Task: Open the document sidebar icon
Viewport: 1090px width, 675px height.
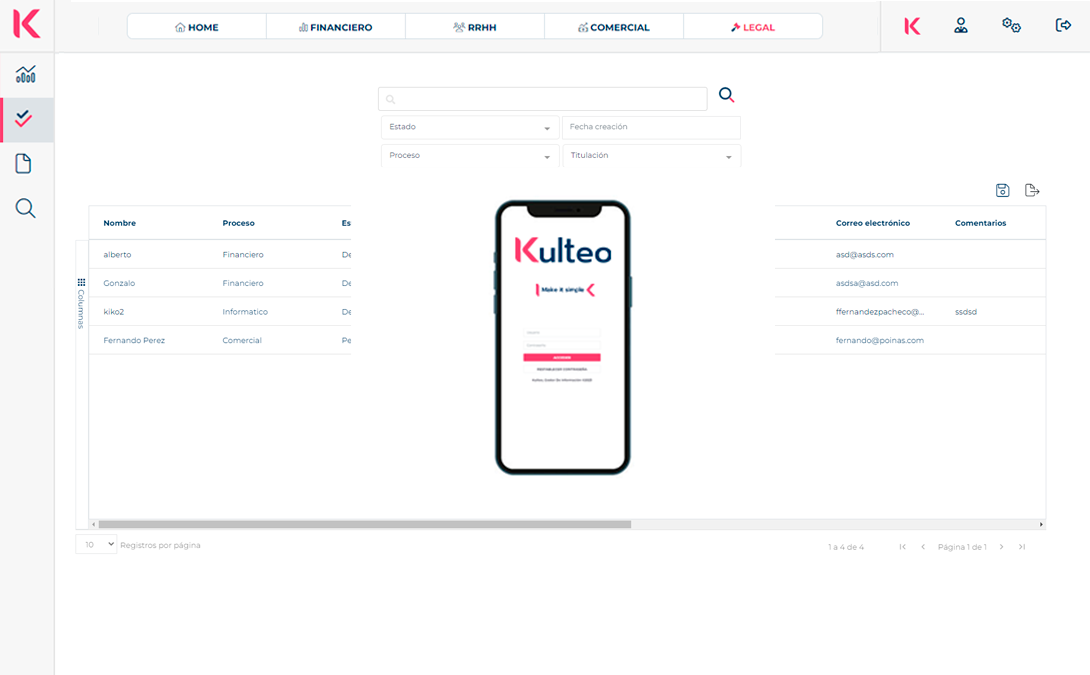Action: (x=23, y=164)
